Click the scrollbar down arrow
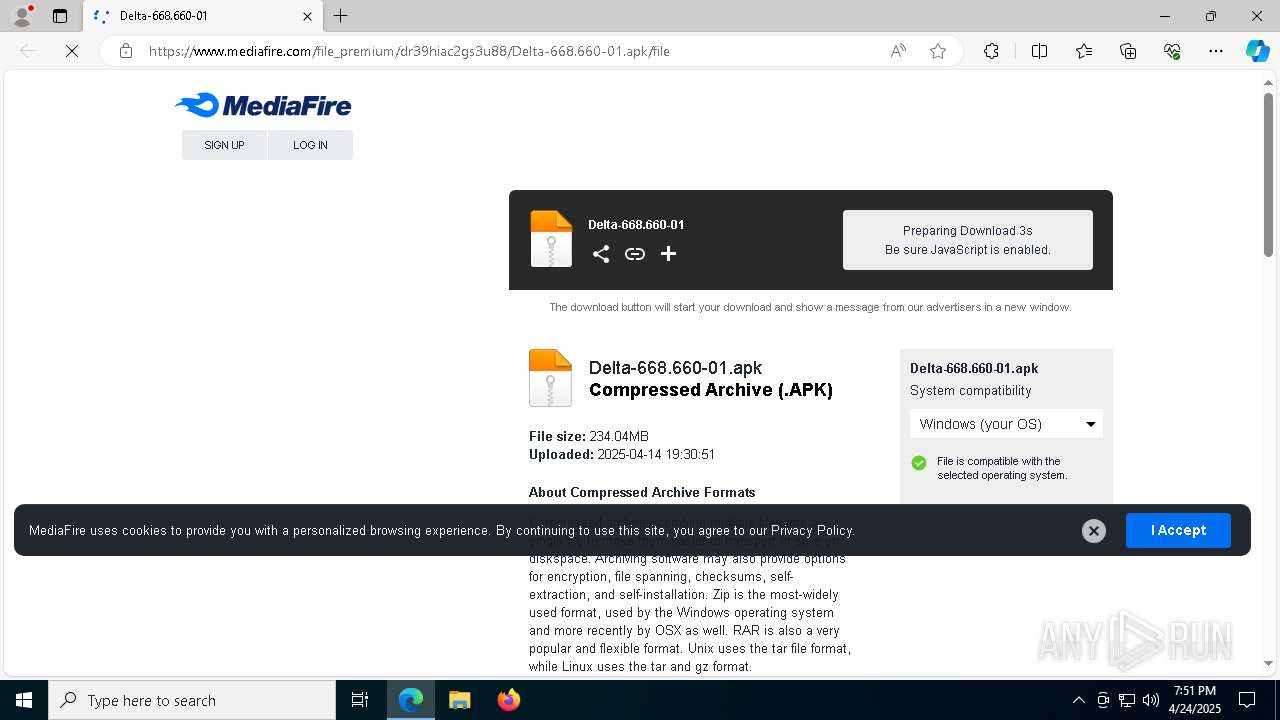1280x720 pixels. (1268, 663)
